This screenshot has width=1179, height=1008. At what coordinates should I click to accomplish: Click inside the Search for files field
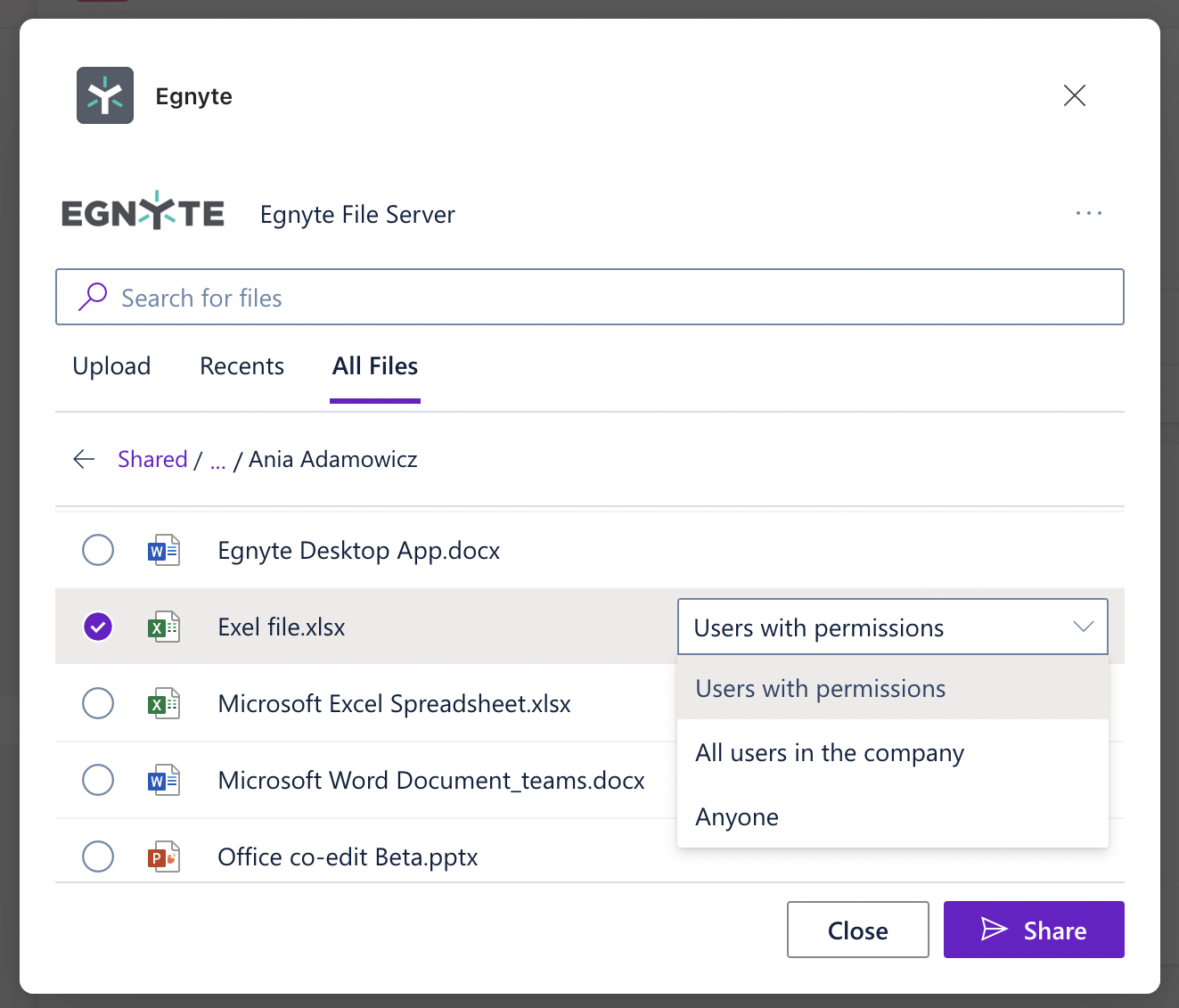pos(356,297)
